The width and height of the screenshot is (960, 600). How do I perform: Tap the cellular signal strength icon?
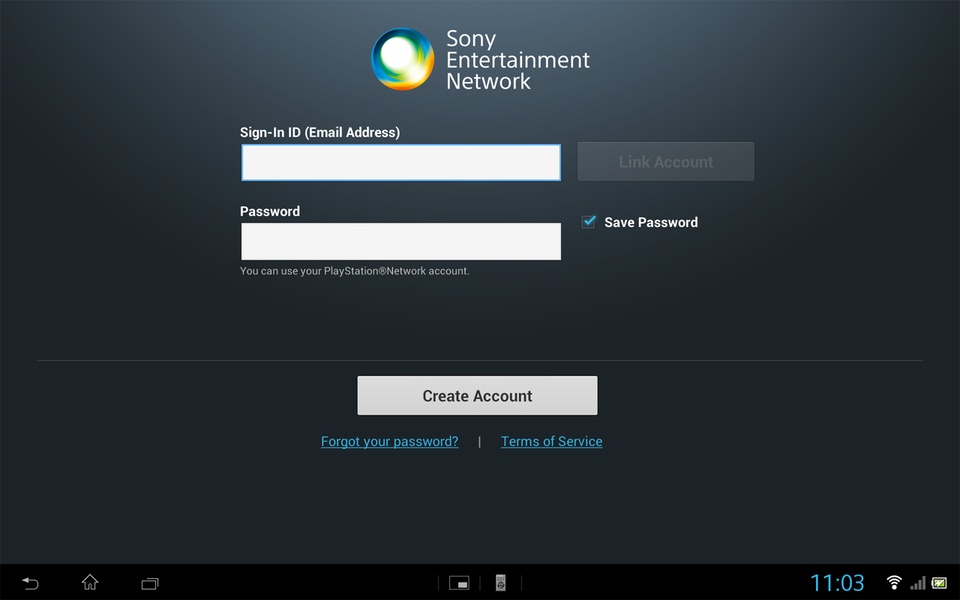(x=917, y=583)
